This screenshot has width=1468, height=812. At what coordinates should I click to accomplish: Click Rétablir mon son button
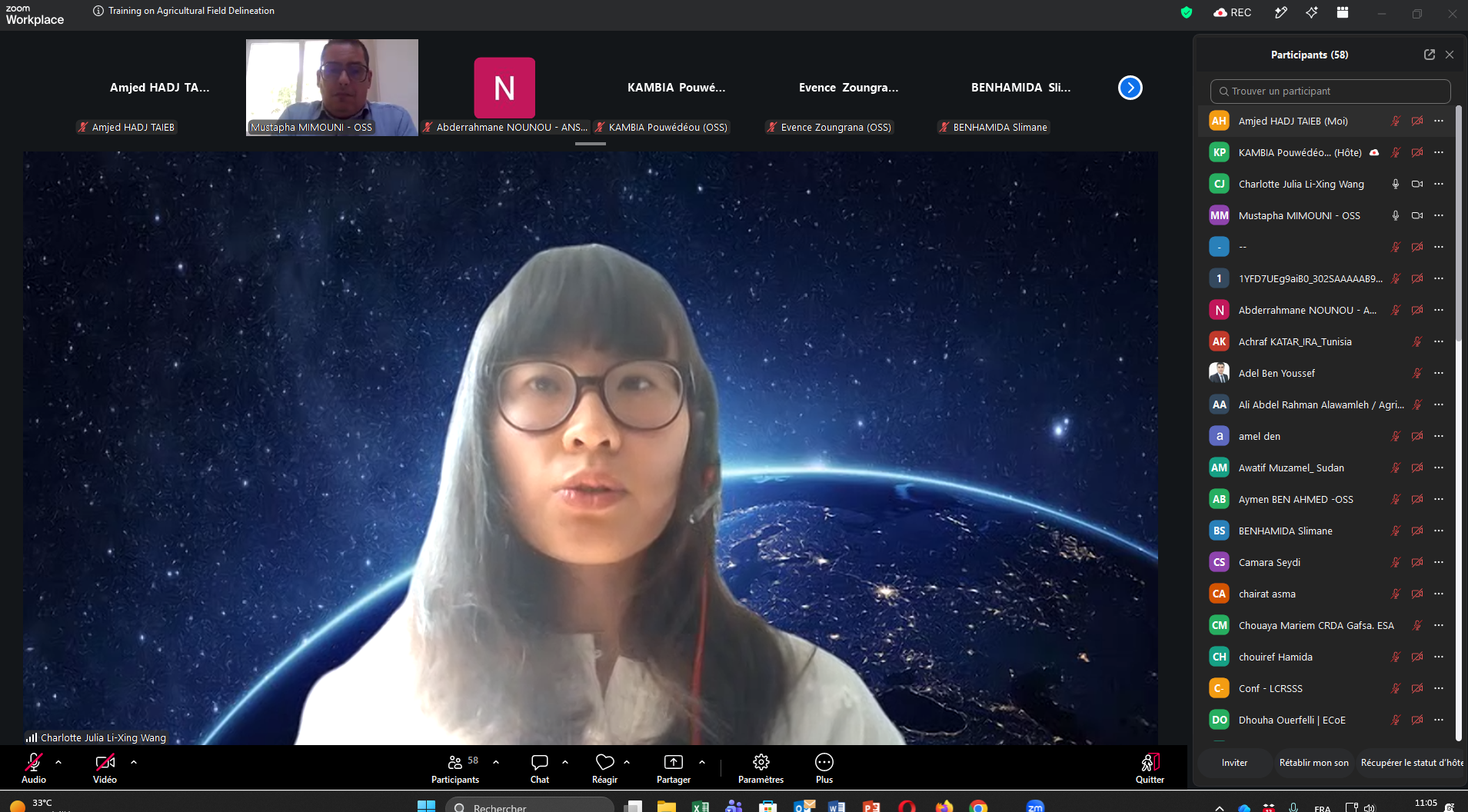[x=1313, y=763]
